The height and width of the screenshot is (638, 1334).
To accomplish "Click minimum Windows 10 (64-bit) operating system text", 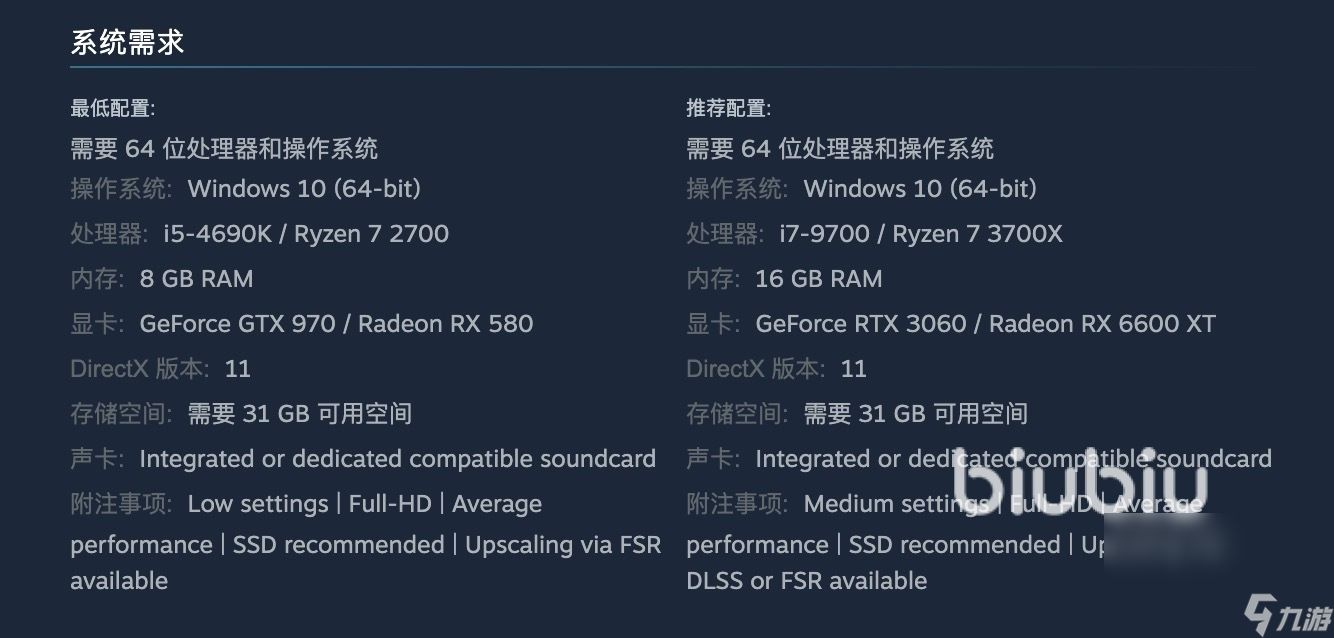I will (304, 189).
